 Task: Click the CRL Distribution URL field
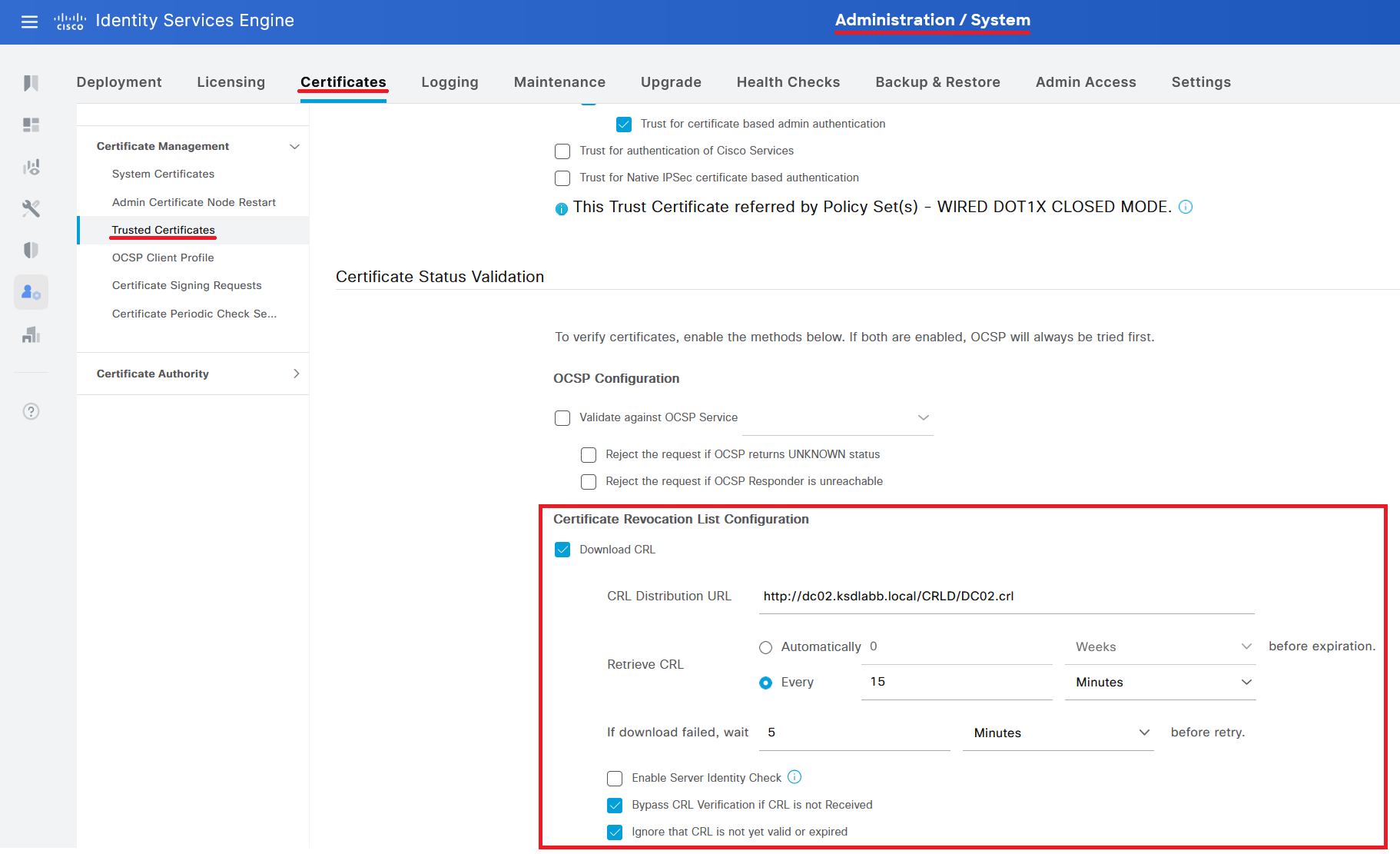[x=1007, y=596]
